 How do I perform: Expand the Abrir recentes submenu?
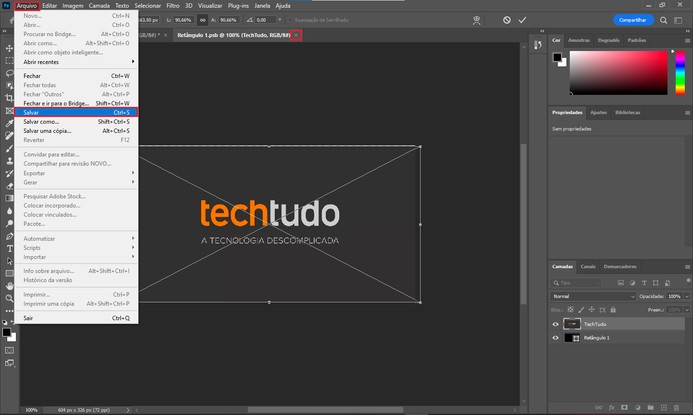point(76,62)
